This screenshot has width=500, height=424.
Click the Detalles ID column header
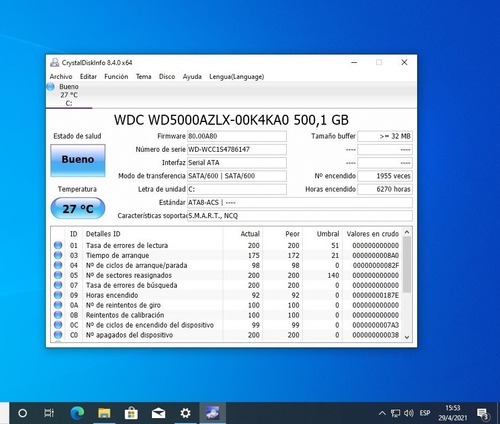tap(153, 234)
